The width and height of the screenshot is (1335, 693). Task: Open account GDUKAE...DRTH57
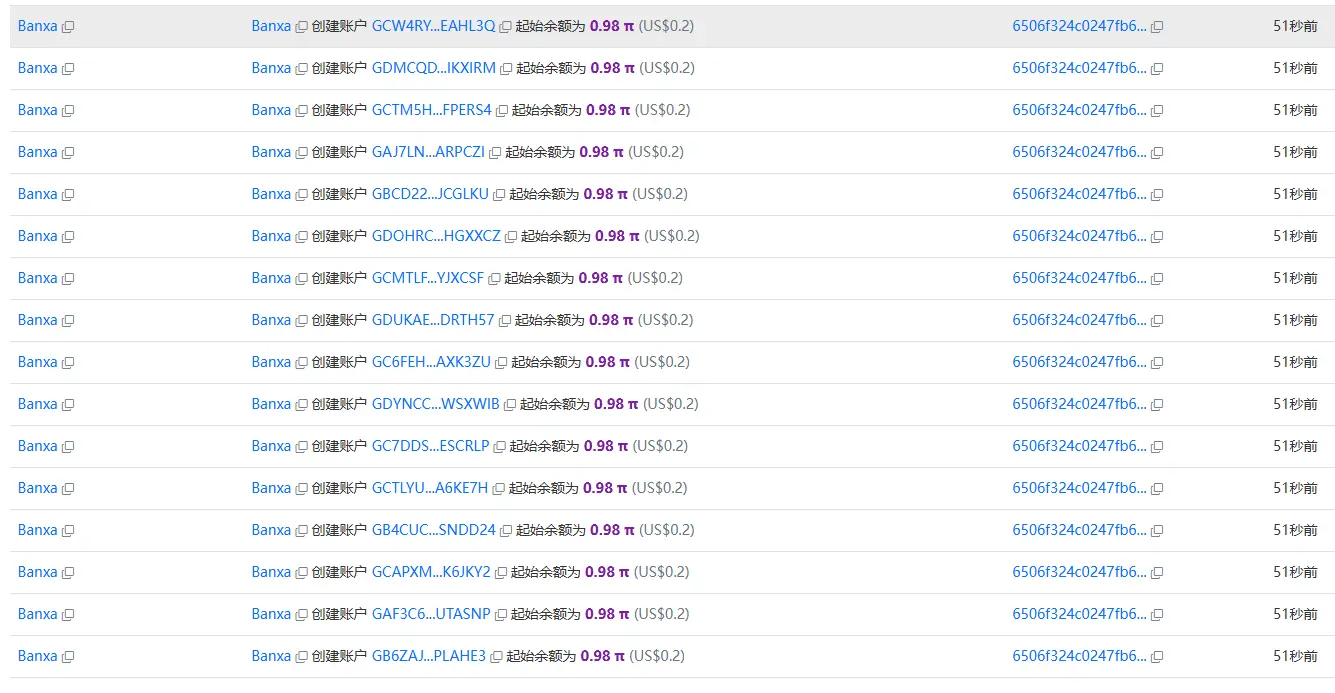[433, 320]
